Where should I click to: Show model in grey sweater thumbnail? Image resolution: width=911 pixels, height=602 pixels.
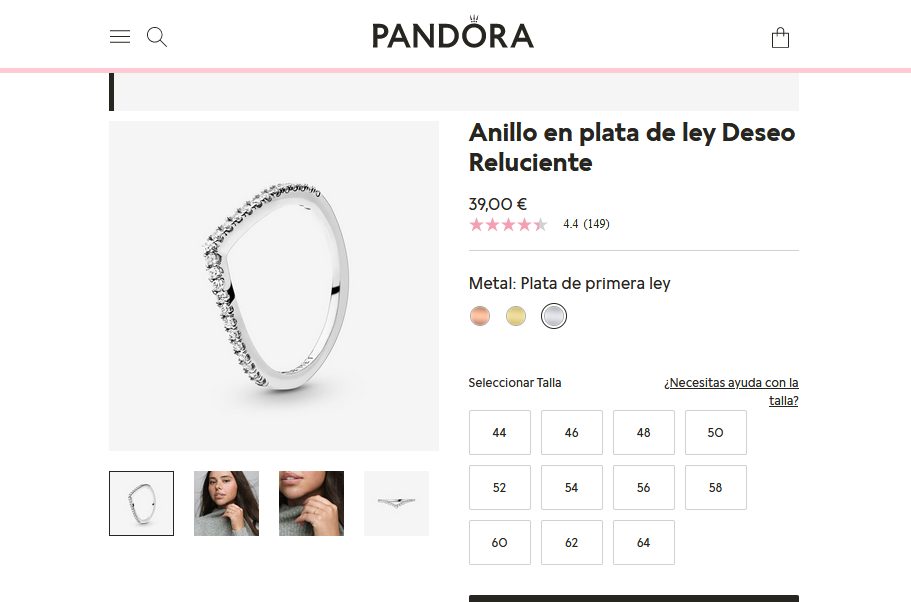click(227, 503)
